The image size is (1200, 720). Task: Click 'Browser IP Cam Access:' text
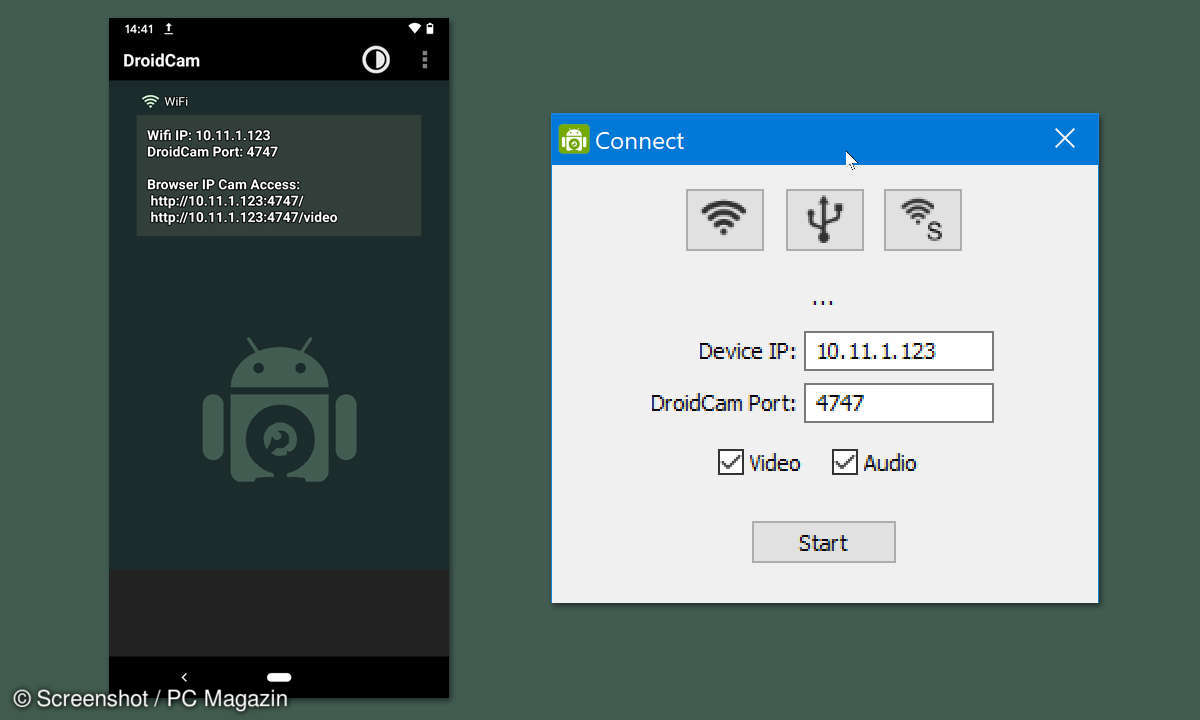pyautogui.click(x=223, y=185)
